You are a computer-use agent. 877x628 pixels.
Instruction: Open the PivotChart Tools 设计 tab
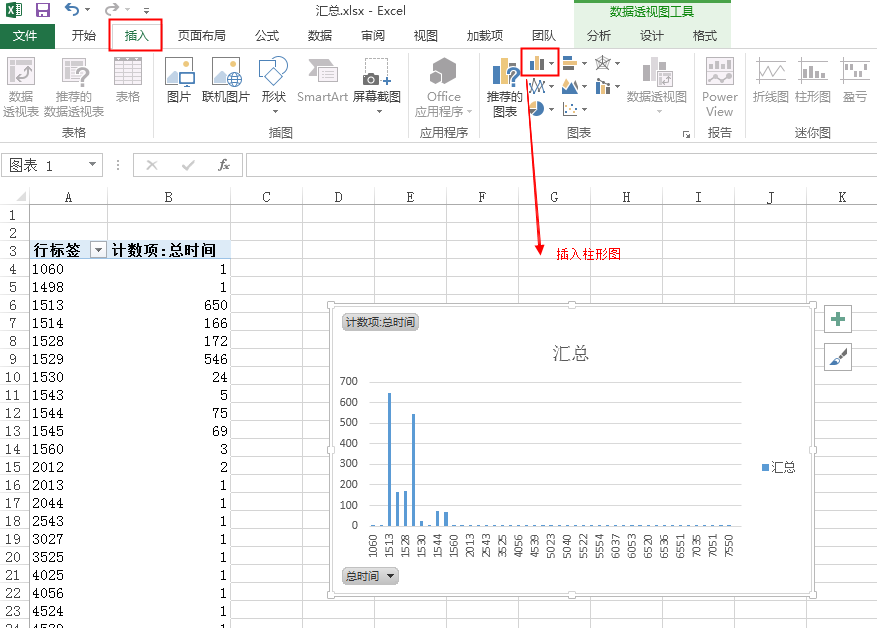coord(651,35)
